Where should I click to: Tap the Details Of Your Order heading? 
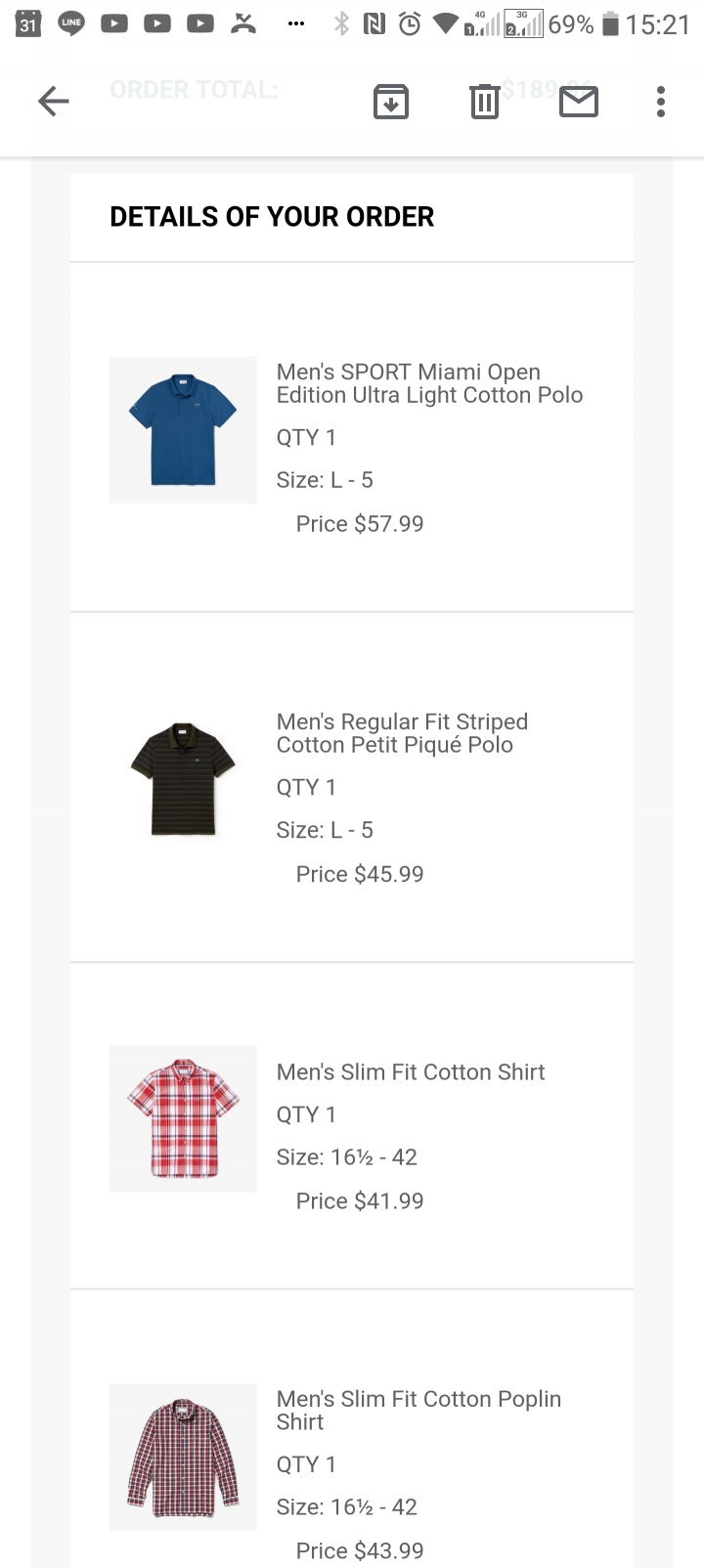tap(272, 217)
